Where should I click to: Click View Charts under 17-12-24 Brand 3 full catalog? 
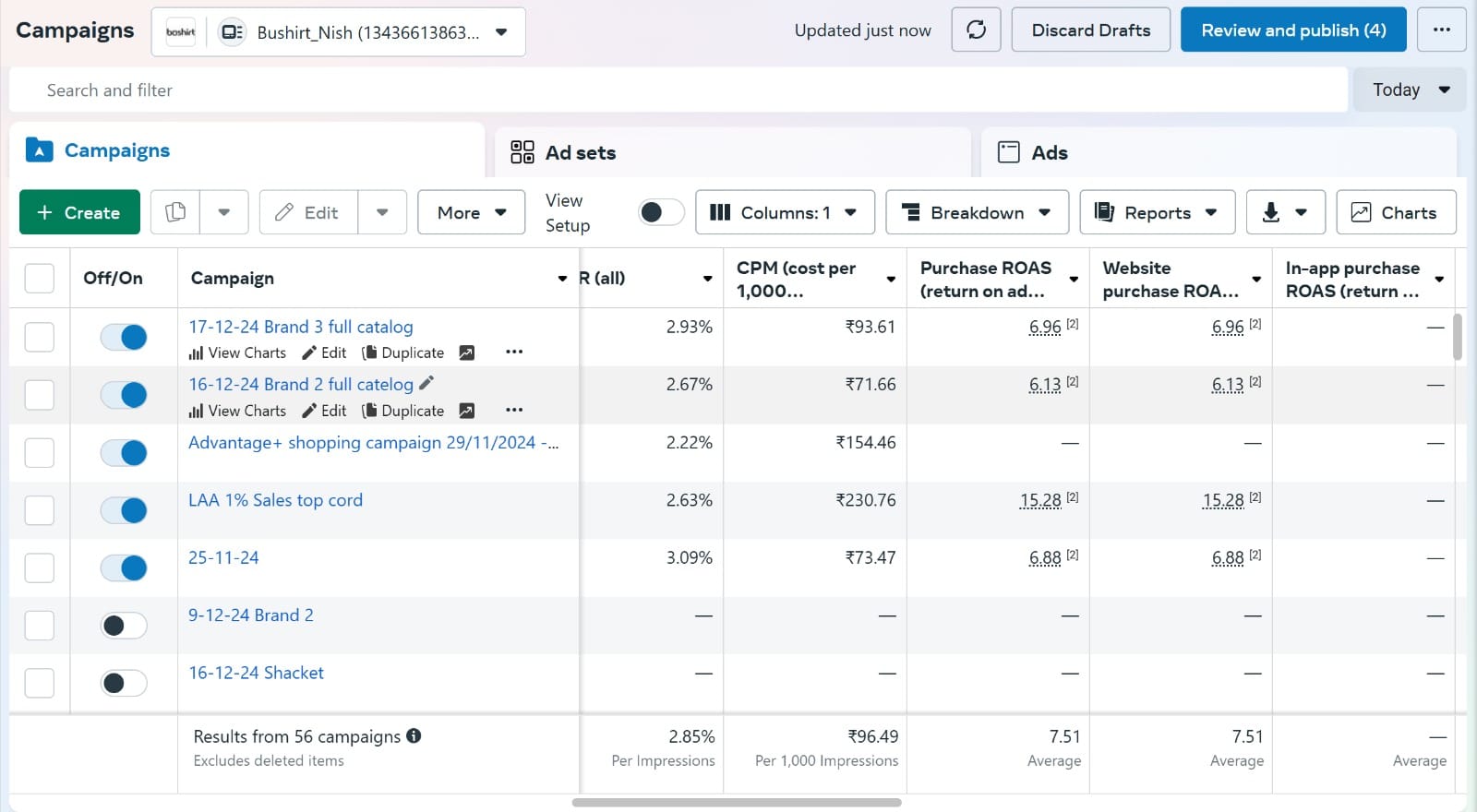[x=237, y=352]
